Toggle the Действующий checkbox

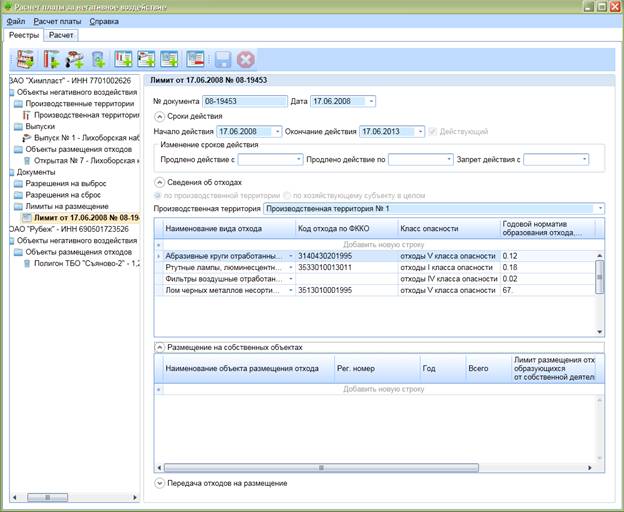433,132
